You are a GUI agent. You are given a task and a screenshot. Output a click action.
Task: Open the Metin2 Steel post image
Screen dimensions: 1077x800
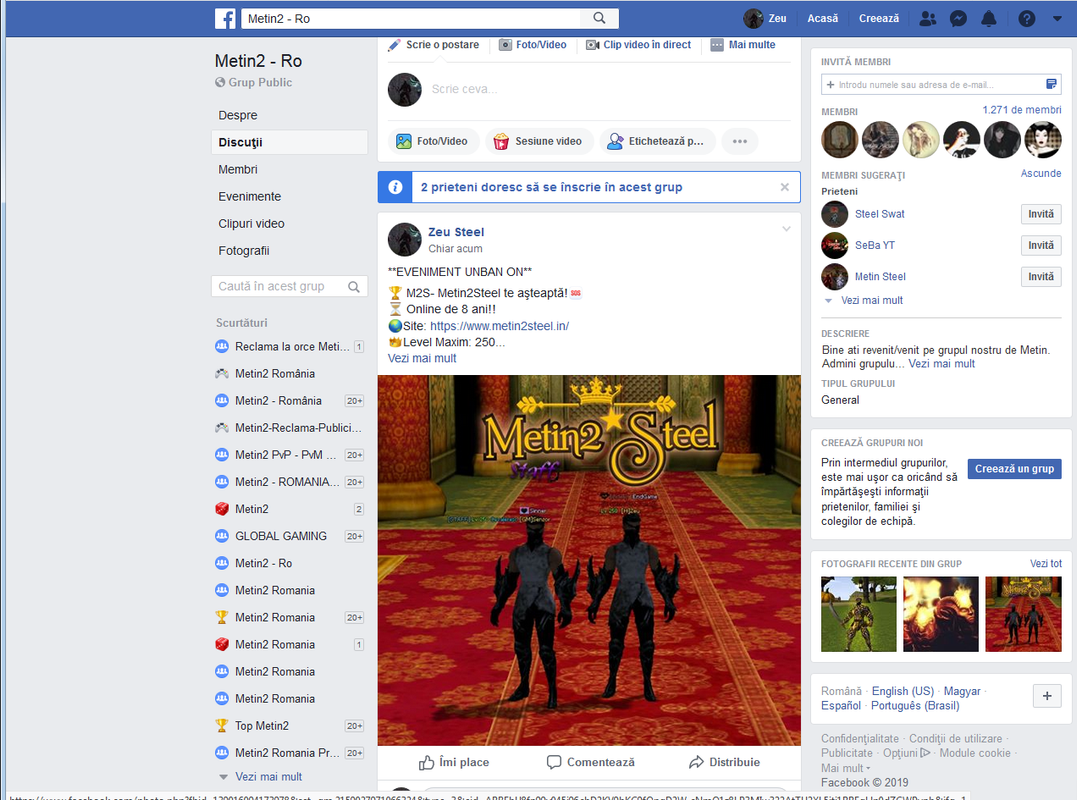tap(589, 560)
